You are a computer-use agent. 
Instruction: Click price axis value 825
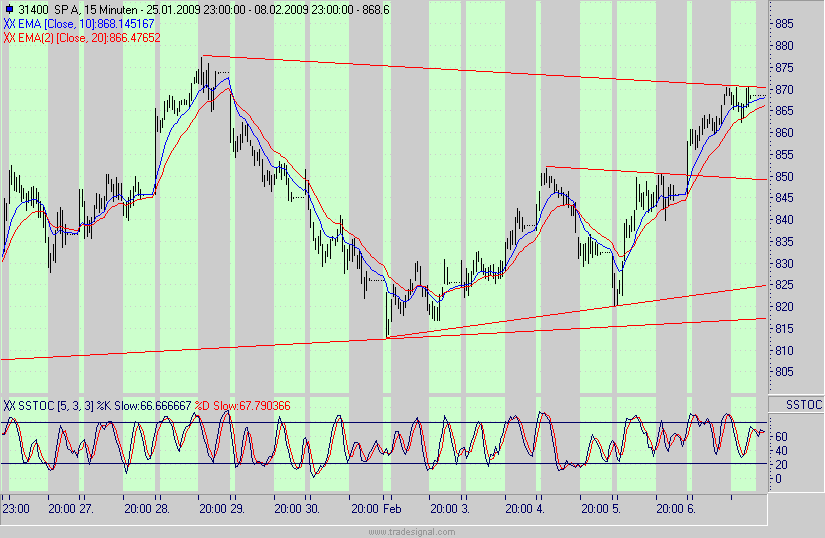(x=784, y=285)
